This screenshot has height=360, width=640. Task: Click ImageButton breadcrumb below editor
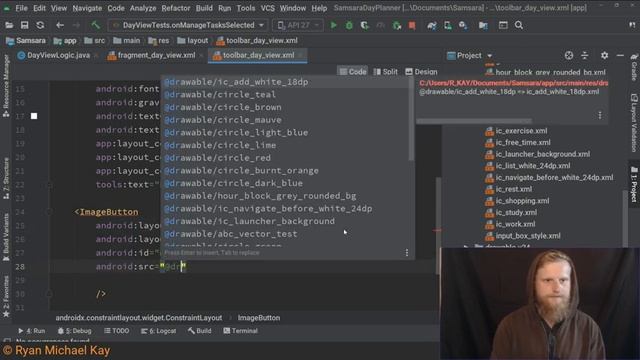point(259,318)
